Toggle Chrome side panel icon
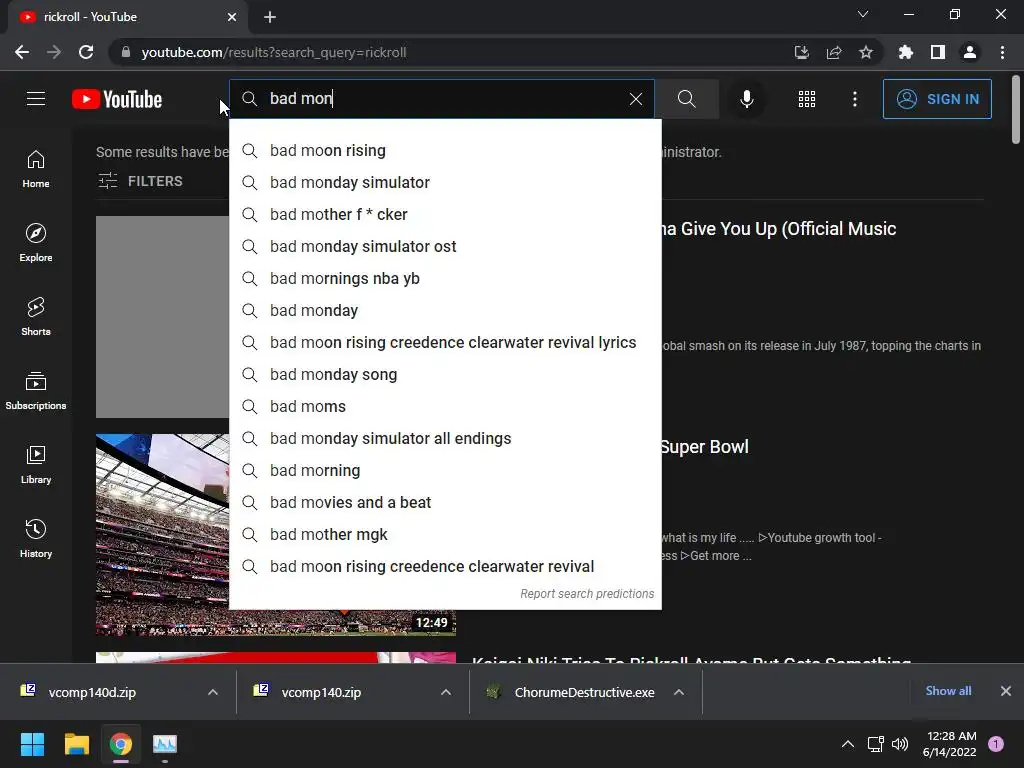Viewport: 1024px width, 768px height. coord(938,52)
